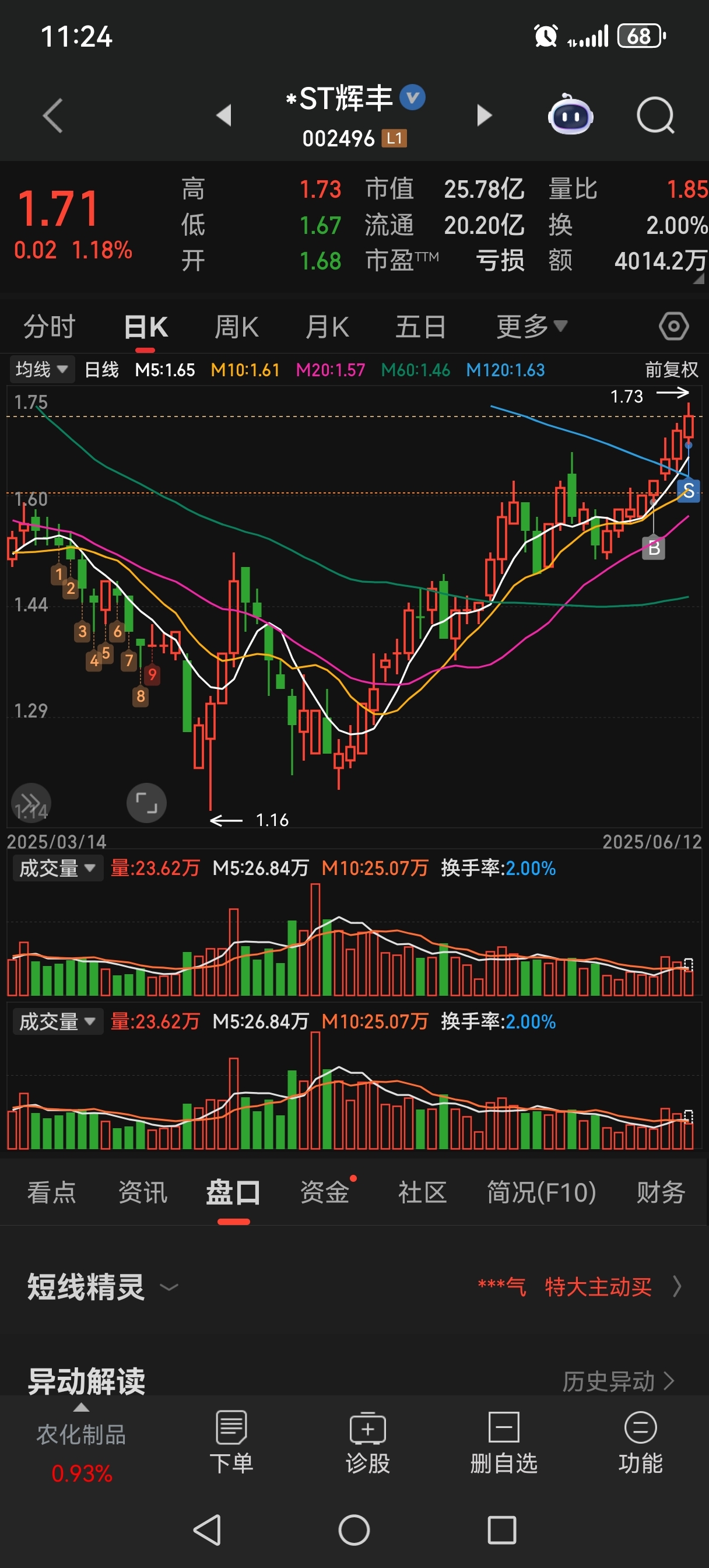Viewport: 709px width, 1568px height.
Task: Tap the sequence marker 8 on chart
Action: (141, 696)
